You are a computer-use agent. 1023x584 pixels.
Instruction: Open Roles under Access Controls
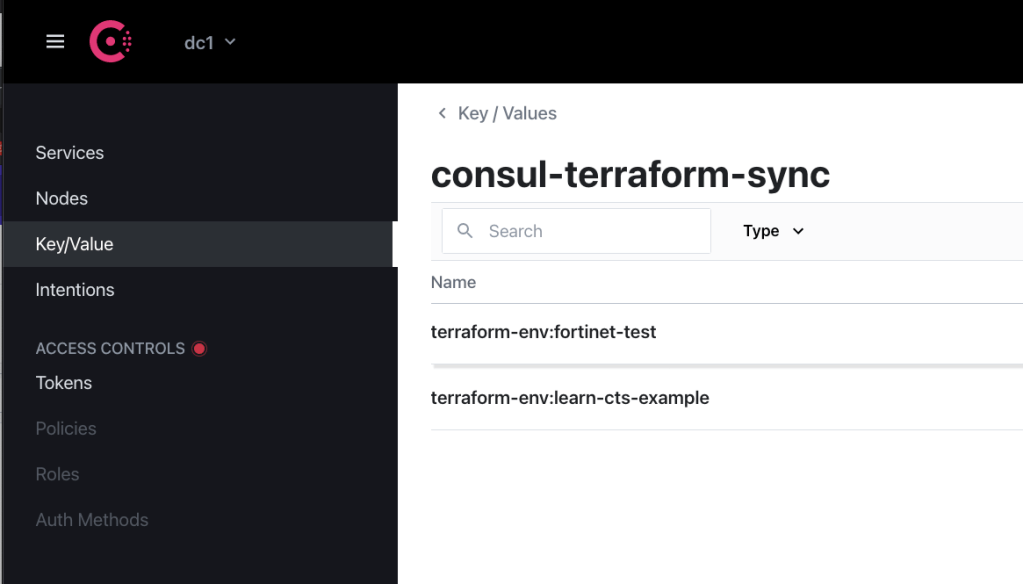click(x=57, y=474)
